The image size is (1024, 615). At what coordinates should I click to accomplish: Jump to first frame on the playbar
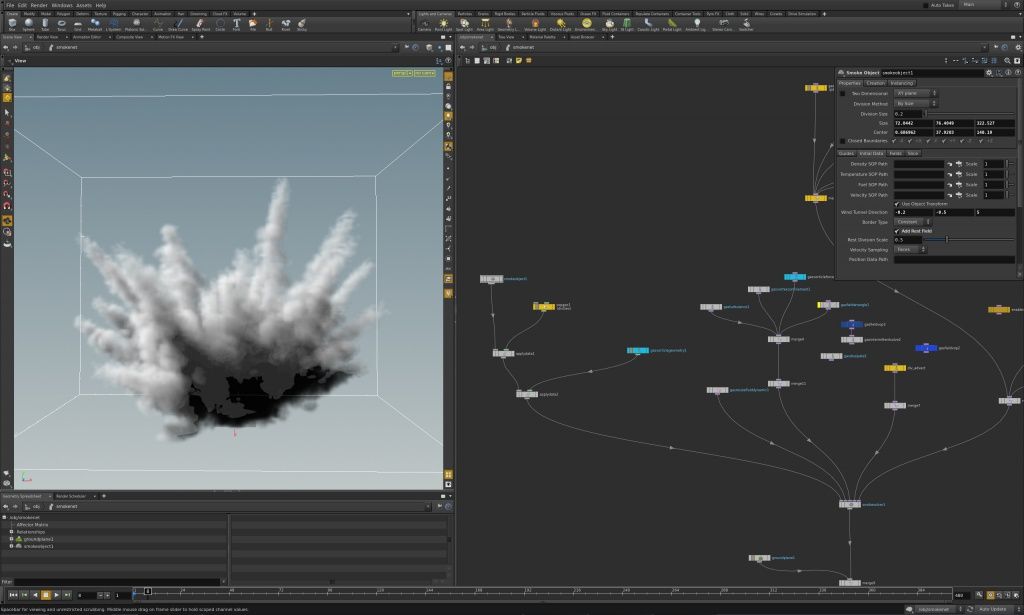coord(13,595)
